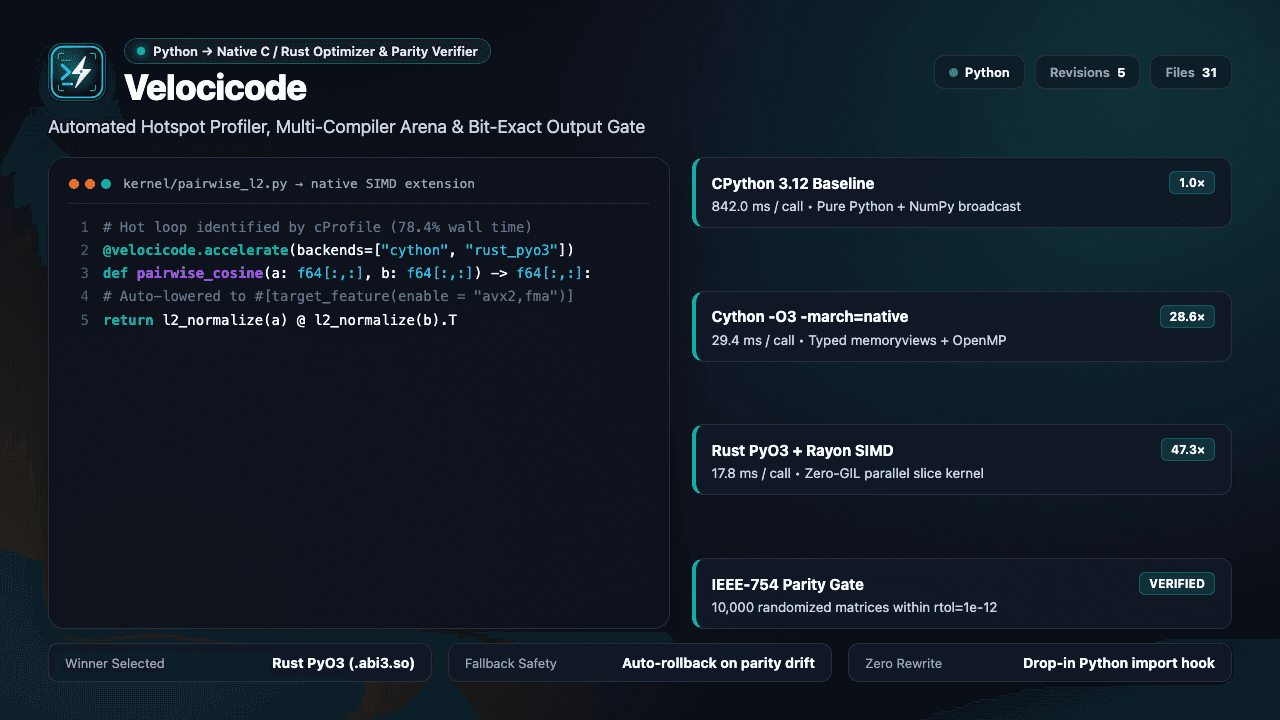The width and height of the screenshot is (1280, 720).
Task: Click the red window dot in code panel
Action: [x=74, y=184]
